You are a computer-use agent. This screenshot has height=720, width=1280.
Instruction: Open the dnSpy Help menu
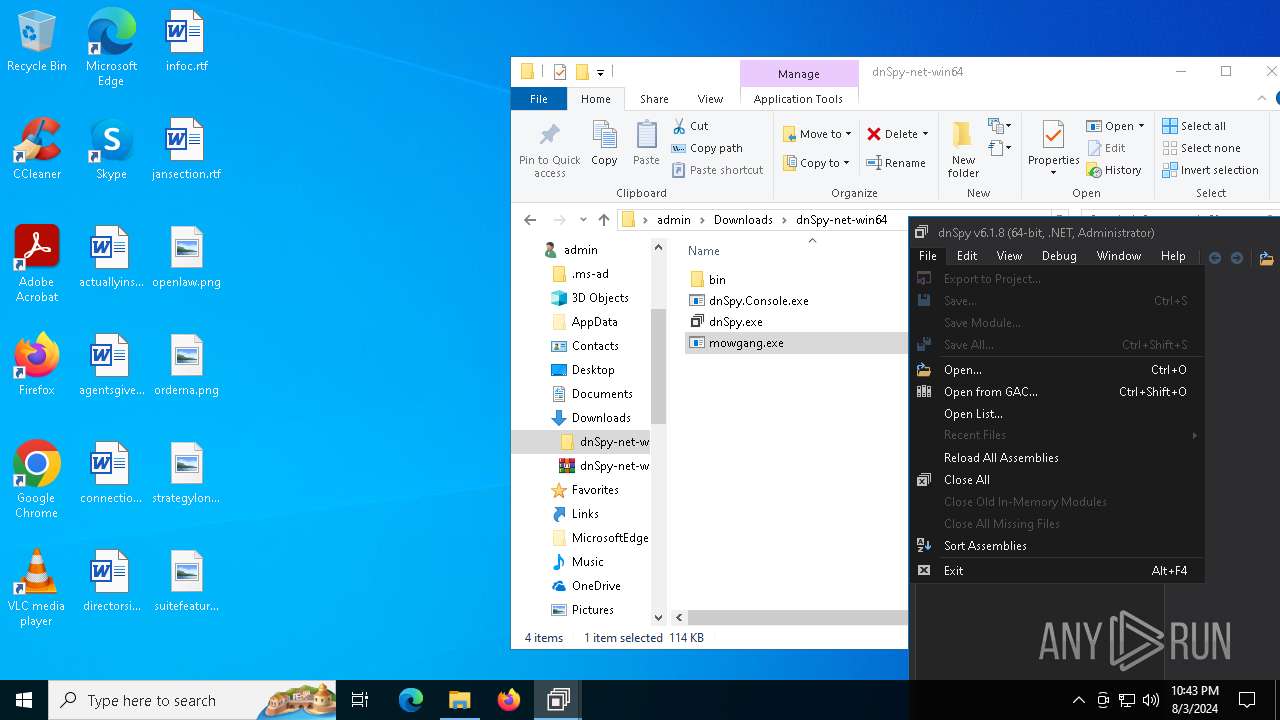click(1173, 256)
